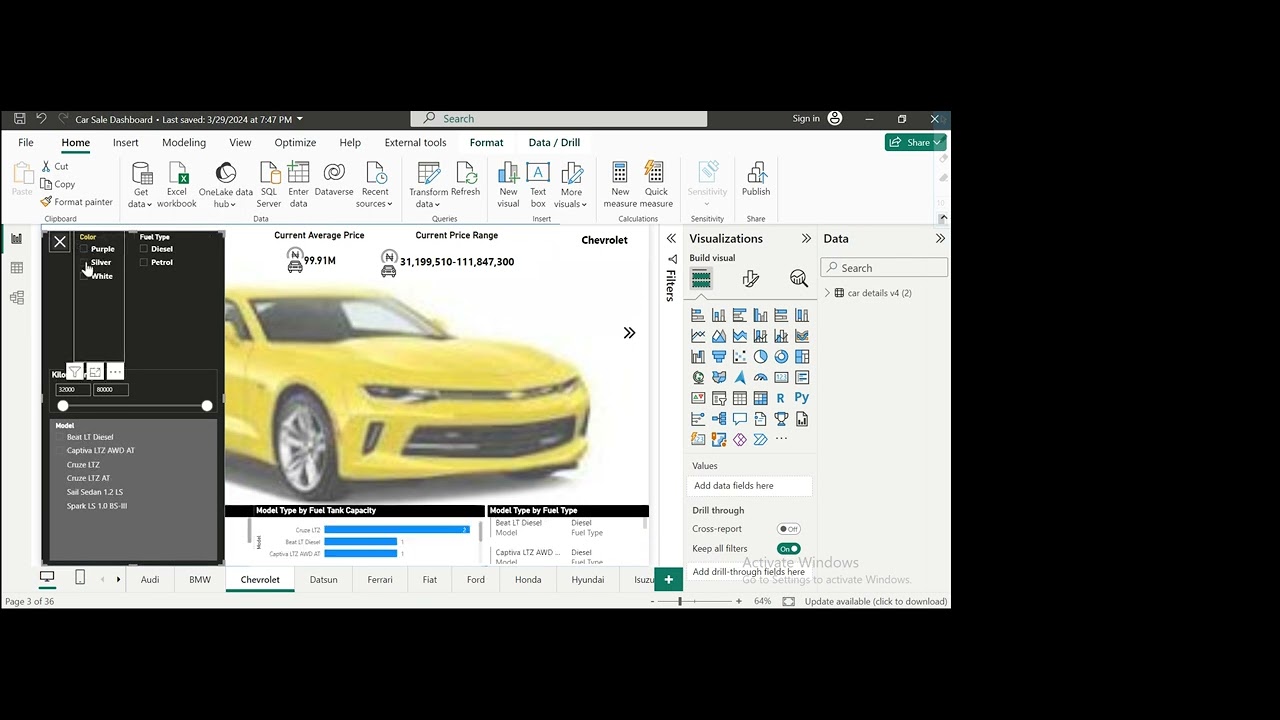The width and height of the screenshot is (1280, 720).
Task: Switch to Model view in left sidebar
Action: (x=16, y=298)
